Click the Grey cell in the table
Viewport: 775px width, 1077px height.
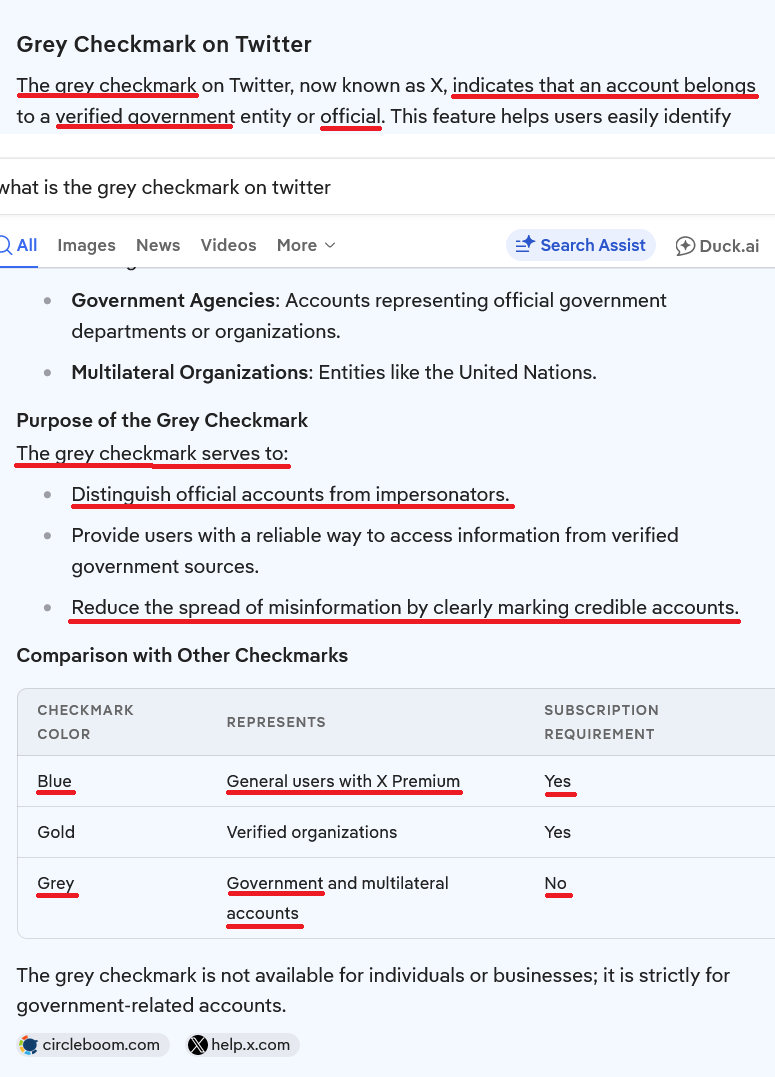point(56,883)
